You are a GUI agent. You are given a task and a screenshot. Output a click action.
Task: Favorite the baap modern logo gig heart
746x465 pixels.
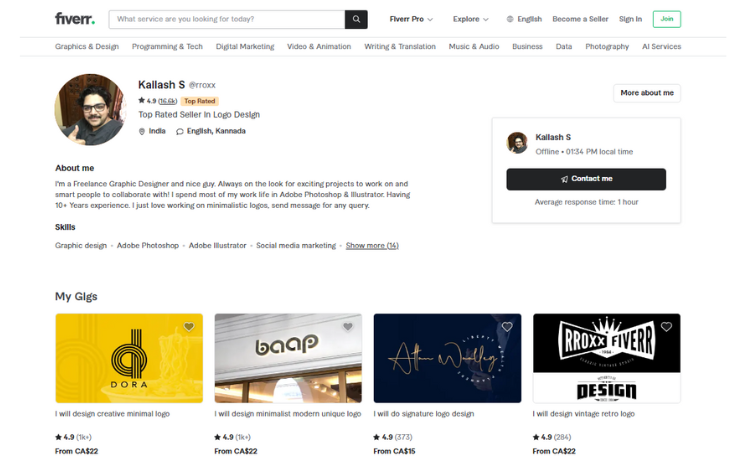(x=348, y=326)
